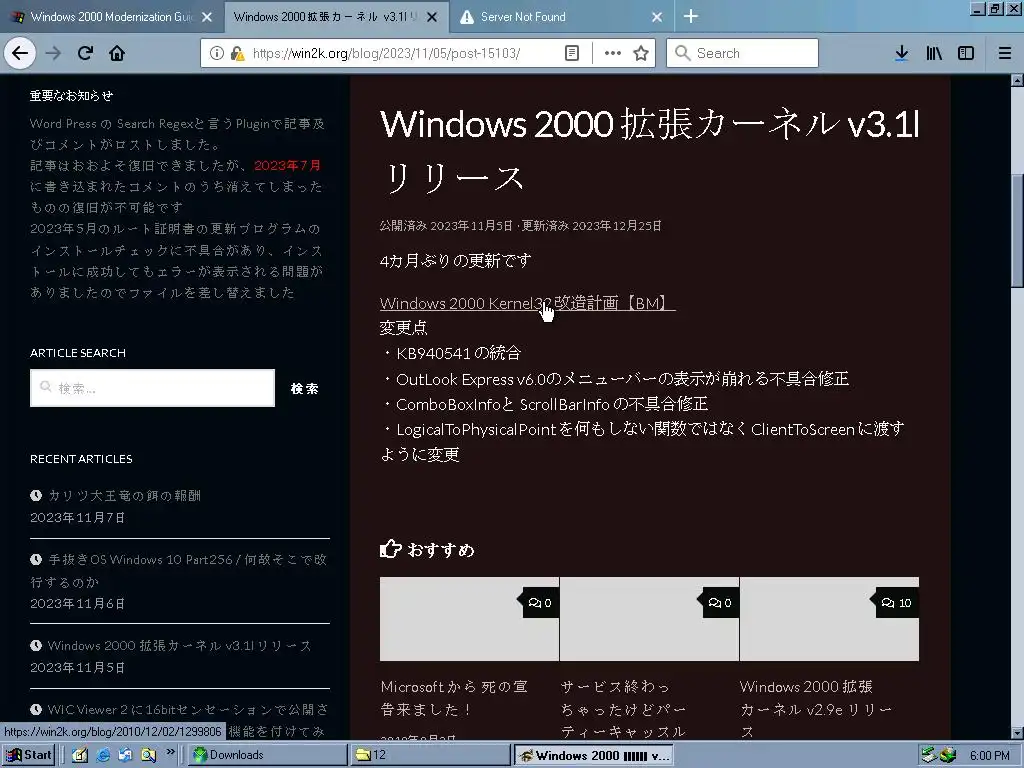Open the page actions three-dot menu
Image resolution: width=1024 pixels, height=768 pixels.
613,53
